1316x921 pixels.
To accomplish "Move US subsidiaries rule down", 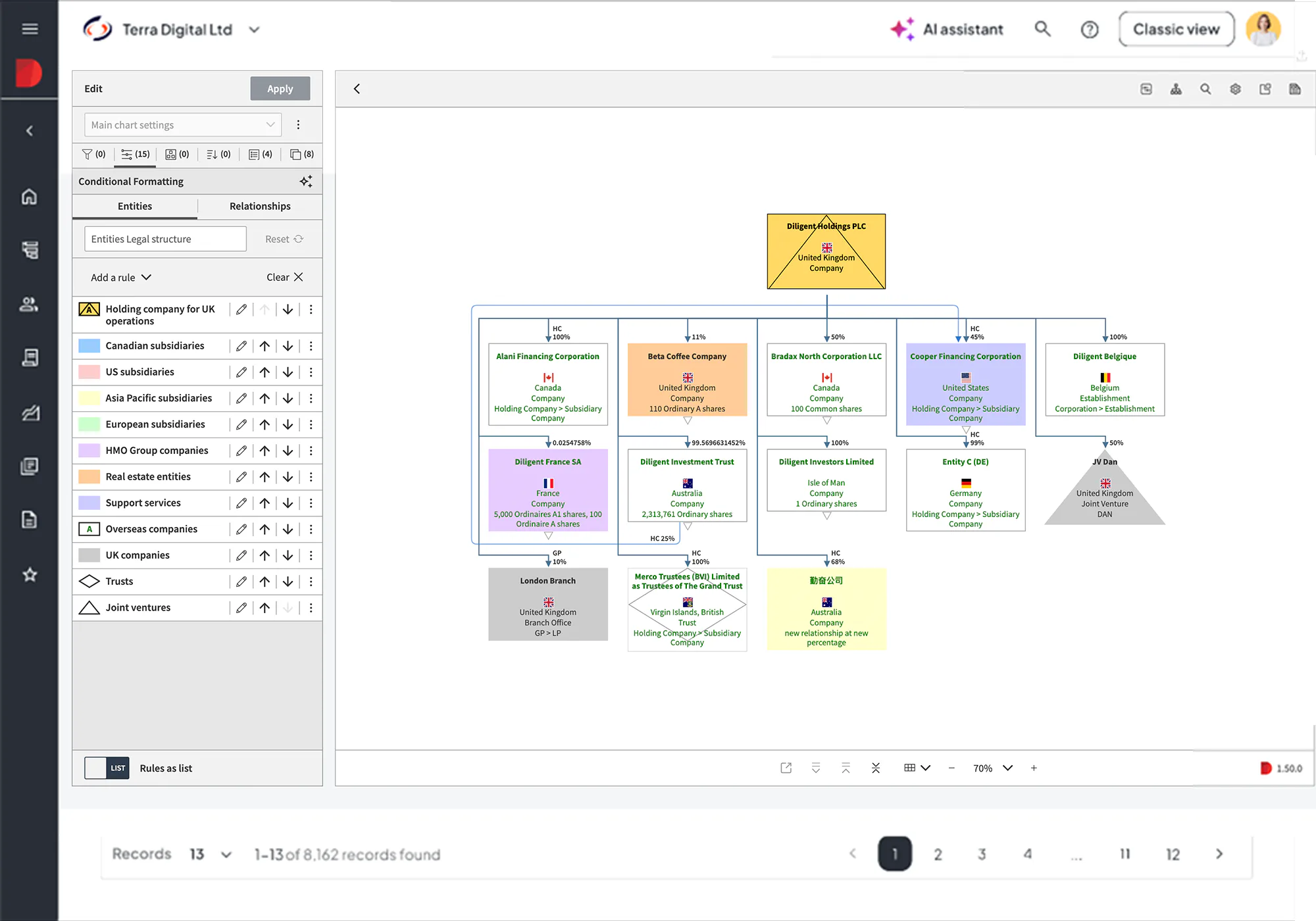I will click(x=288, y=372).
